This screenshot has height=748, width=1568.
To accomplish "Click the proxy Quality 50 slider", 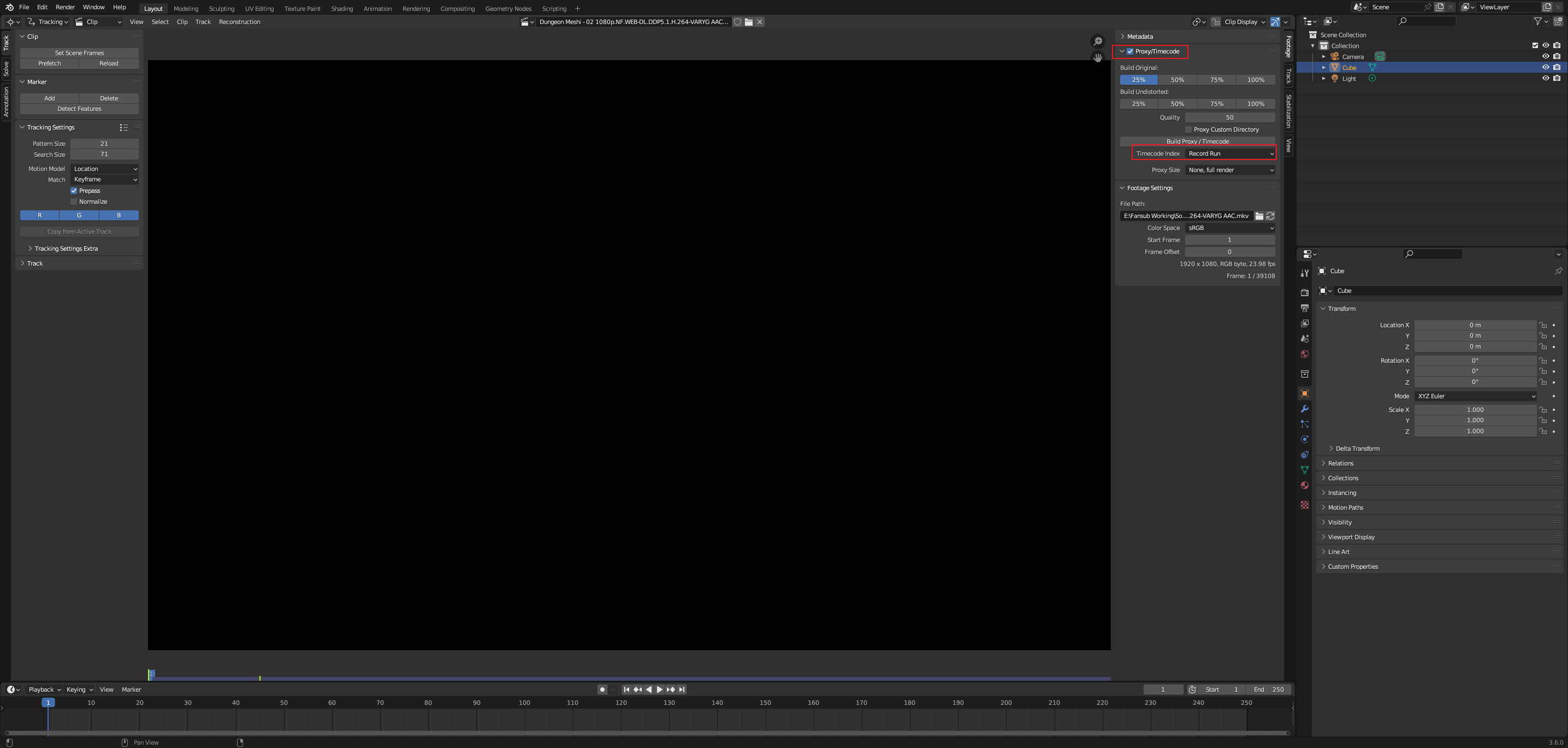I will [x=1229, y=117].
